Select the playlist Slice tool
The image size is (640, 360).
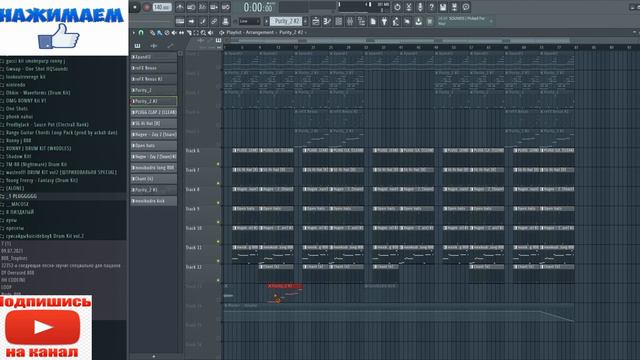(x=189, y=33)
